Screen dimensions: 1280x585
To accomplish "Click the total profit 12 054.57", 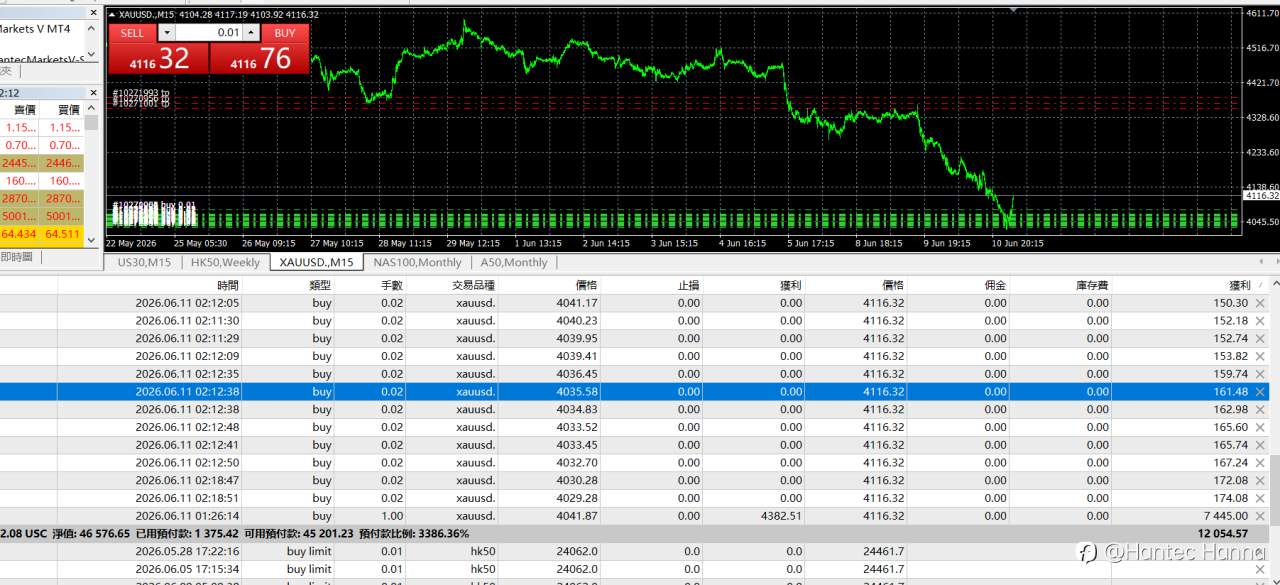I will pyautogui.click(x=1220, y=534).
